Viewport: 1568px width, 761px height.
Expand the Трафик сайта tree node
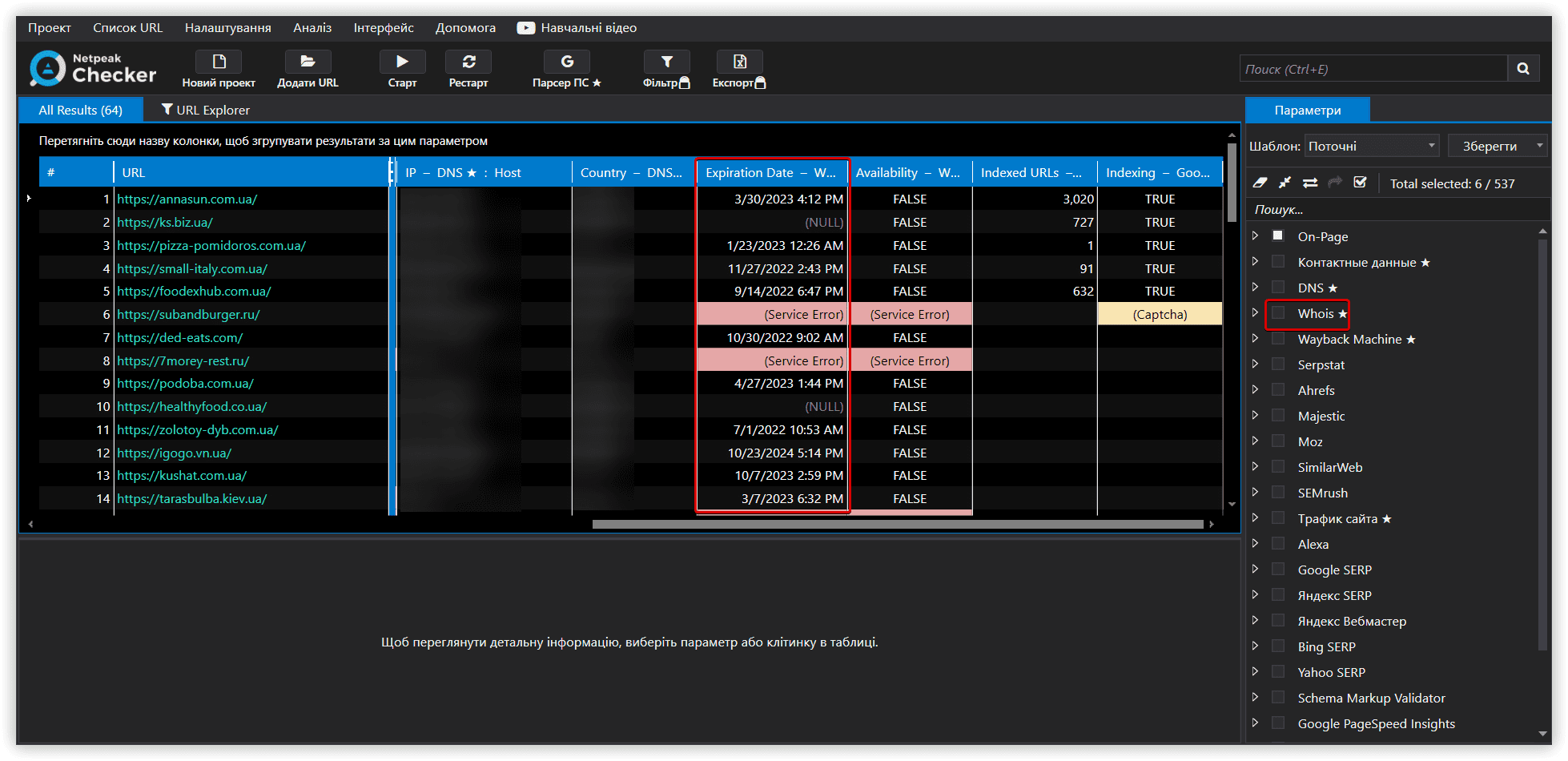(1255, 517)
